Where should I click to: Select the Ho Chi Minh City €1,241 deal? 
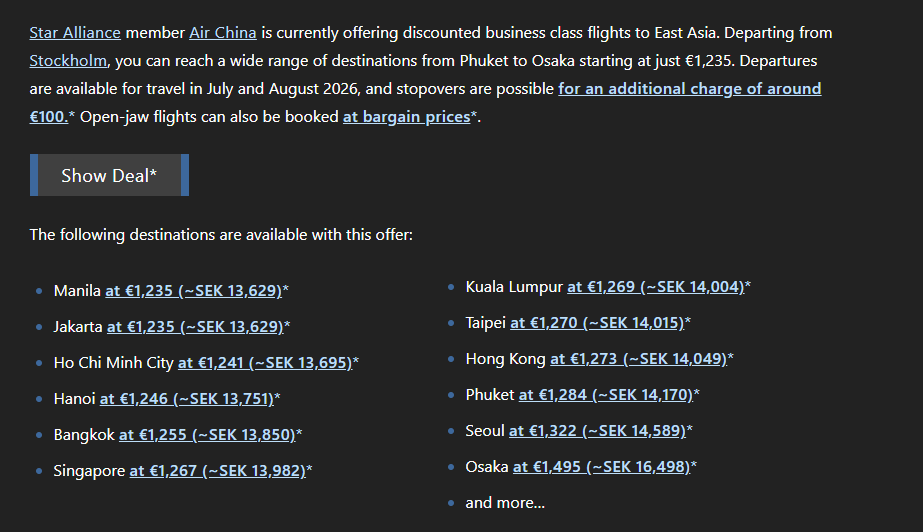coord(265,363)
